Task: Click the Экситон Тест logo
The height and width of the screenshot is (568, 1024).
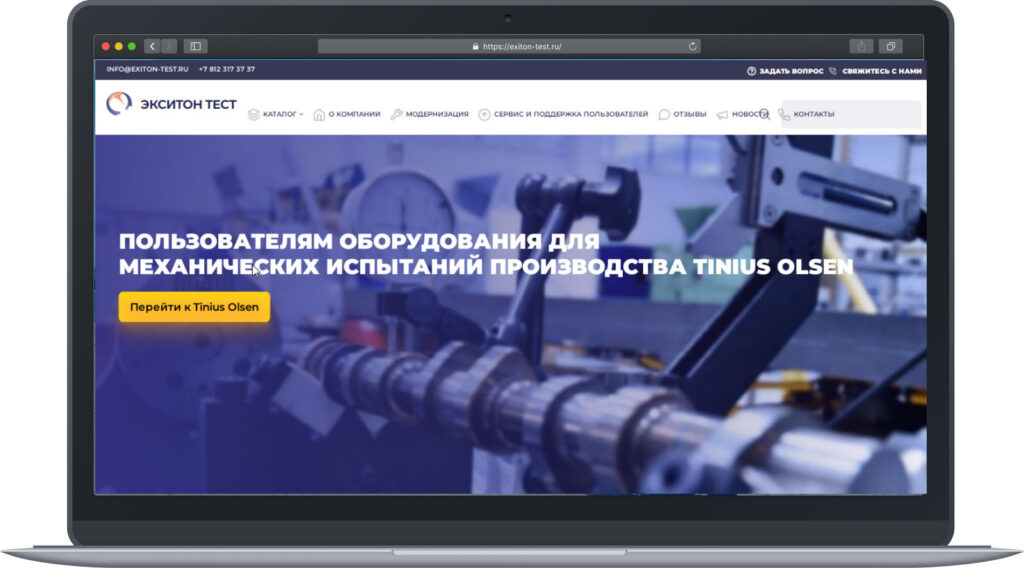Action: [171, 104]
